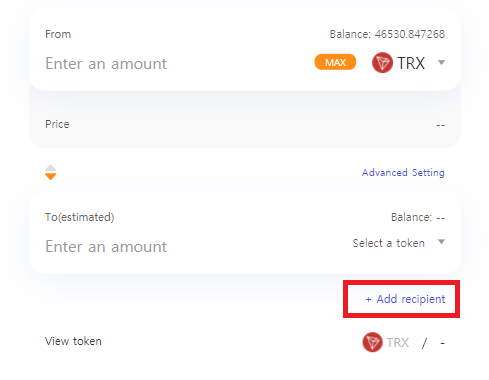
Task: Open the Select a token dropdown
Action: click(x=399, y=243)
